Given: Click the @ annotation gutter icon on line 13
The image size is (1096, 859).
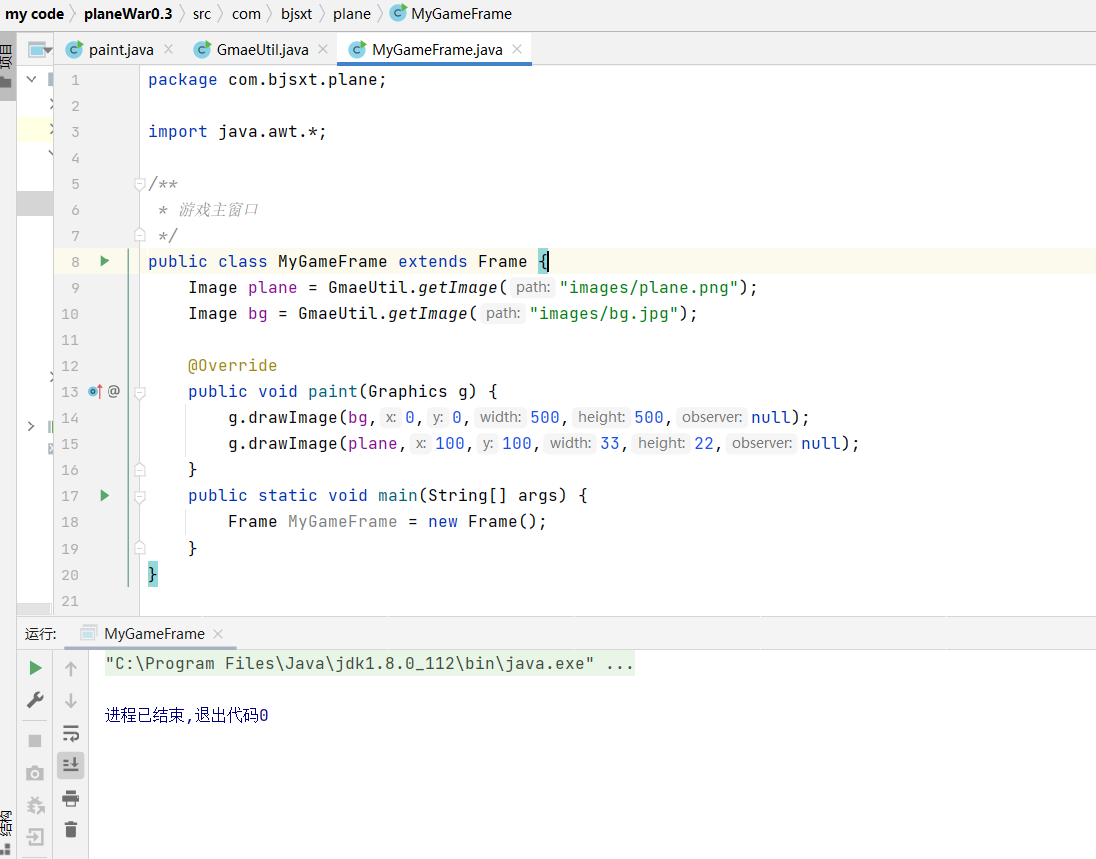Looking at the screenshot, I should tap(114, 391).
